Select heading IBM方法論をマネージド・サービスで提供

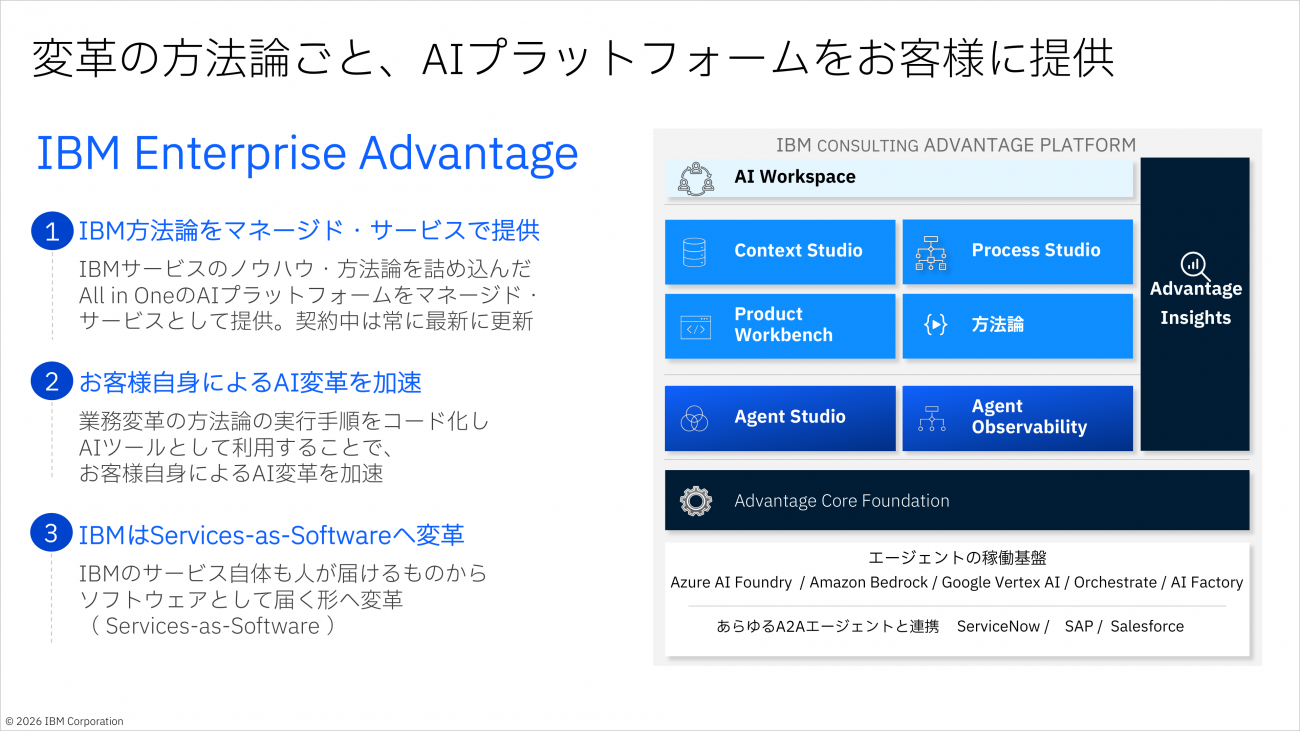point(309,231)
